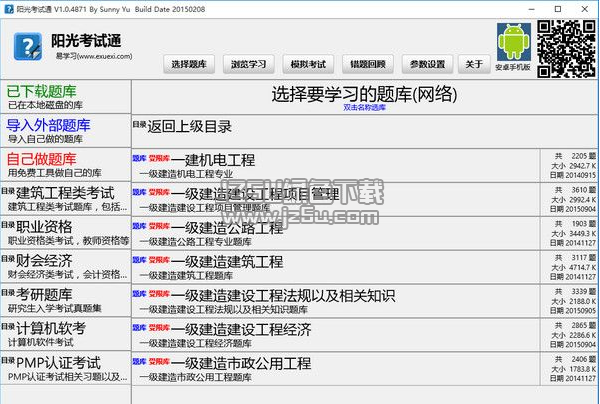600x404 pixels.
Task: Maximize the 阳光考试通 window
Action: click(x=558, y=9)
